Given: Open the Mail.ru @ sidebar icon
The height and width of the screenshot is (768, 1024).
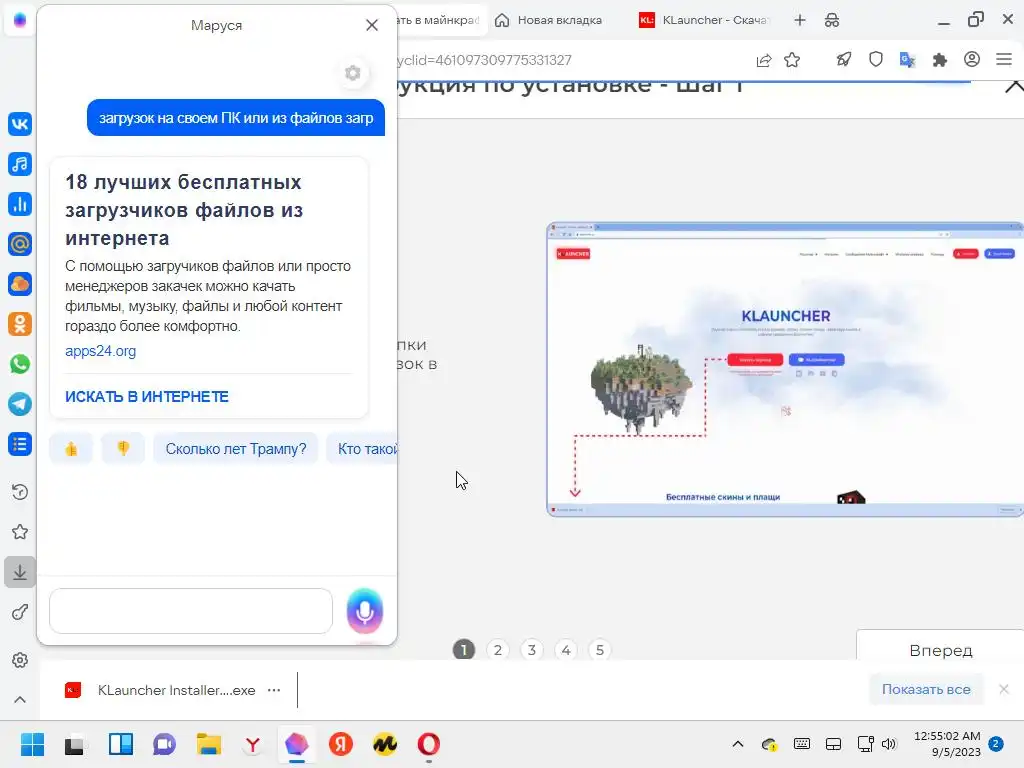Looking at the screenshot, I should 20,244.
